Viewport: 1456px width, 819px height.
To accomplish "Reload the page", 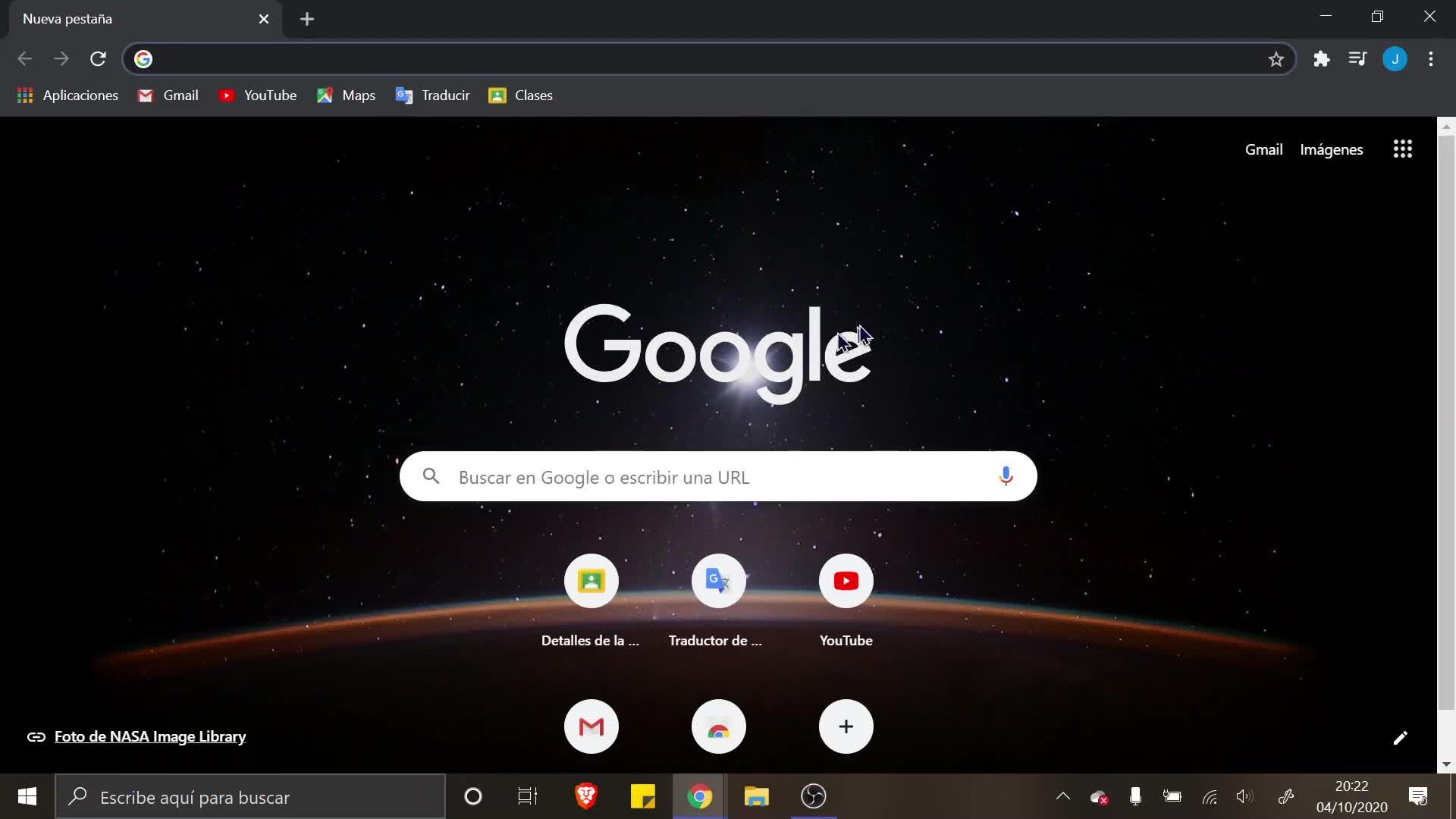I will pyautogui.click(x=98, y=59).
